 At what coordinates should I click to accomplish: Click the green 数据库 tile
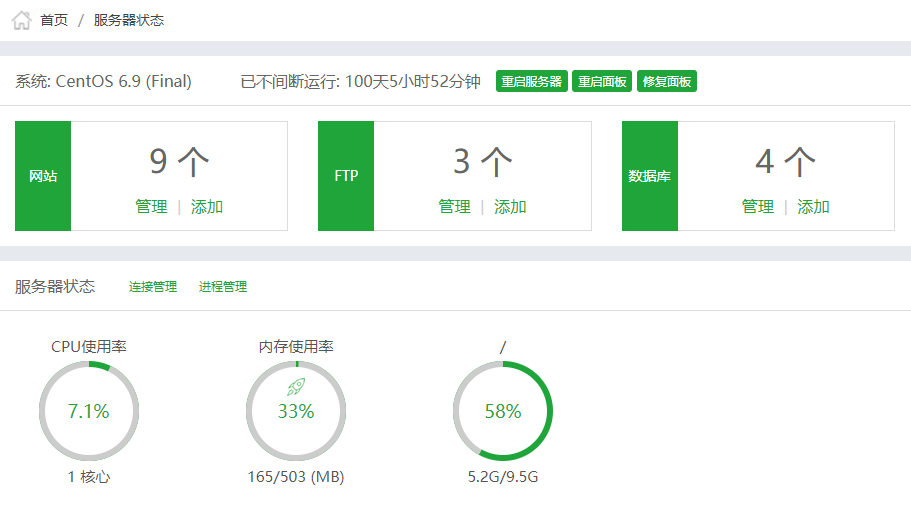pyautogui.click(x=649, y=176)
